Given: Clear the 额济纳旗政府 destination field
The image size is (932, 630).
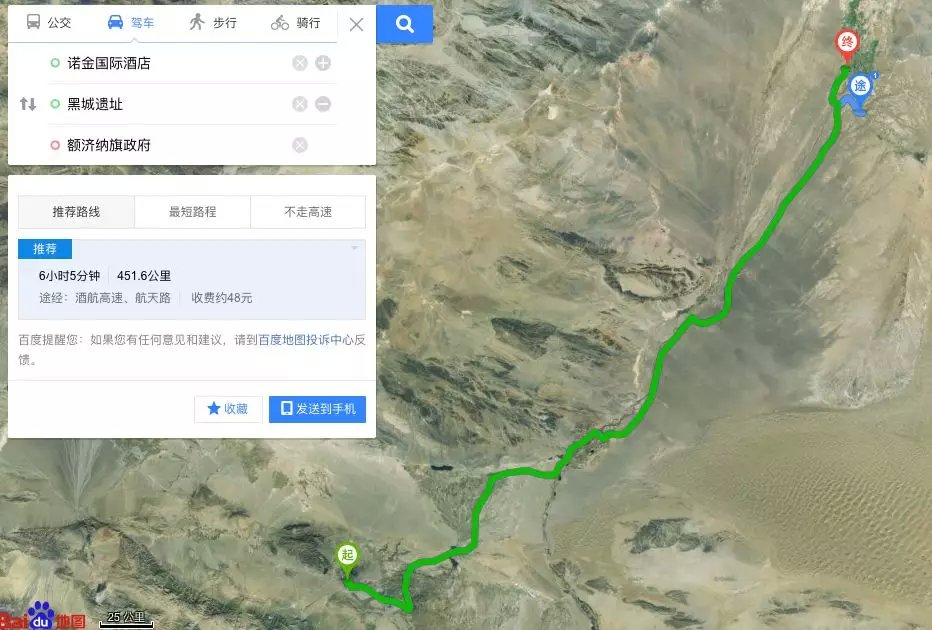Looking at the screenshot, I should pos(300,145).
